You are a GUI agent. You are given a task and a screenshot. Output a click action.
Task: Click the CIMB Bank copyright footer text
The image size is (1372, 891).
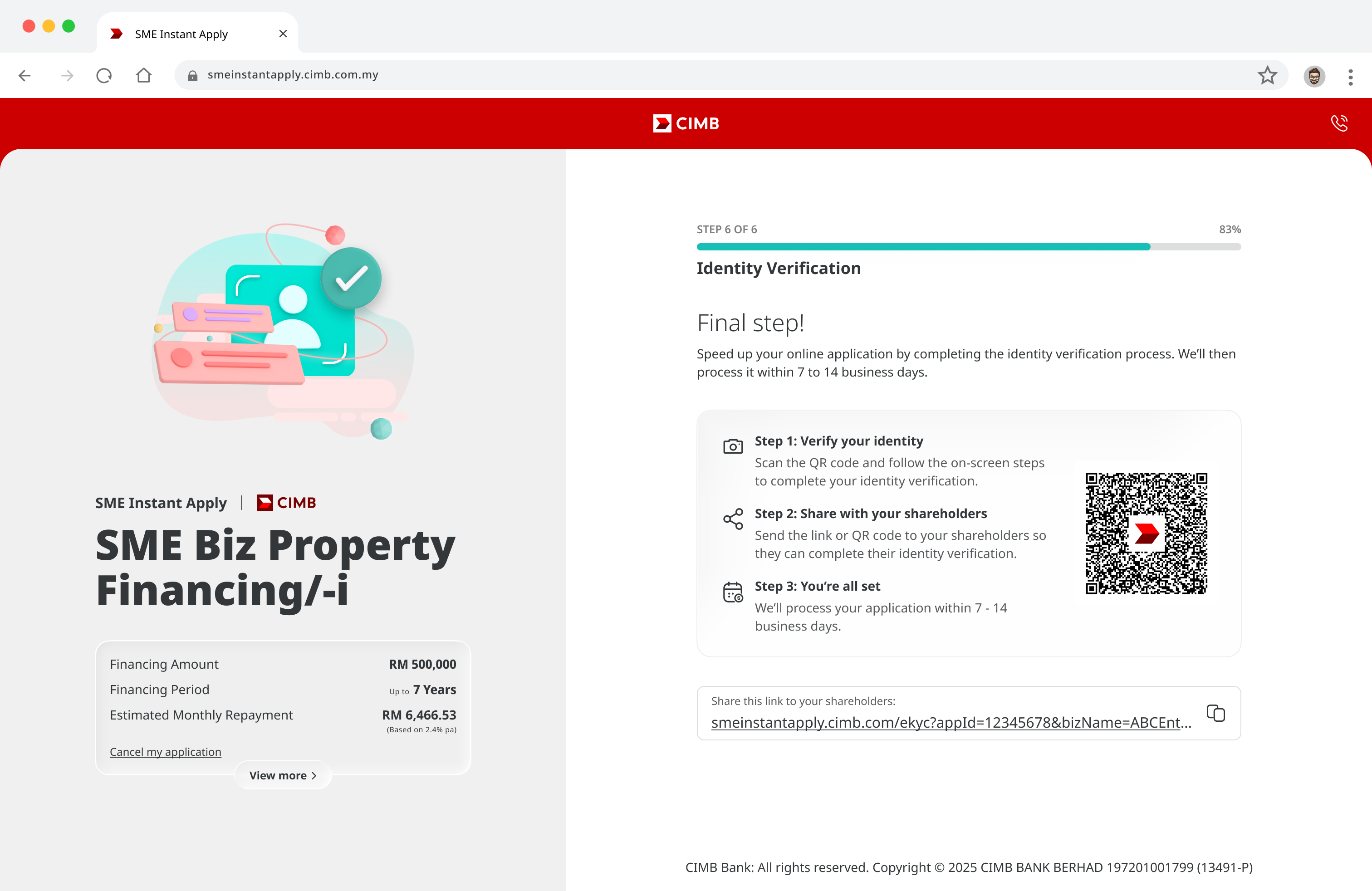[969, 867]
